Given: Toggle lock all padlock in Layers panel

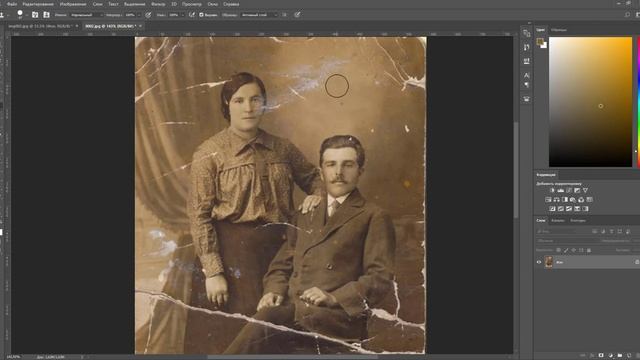Looking at the screenshot, I should [x=589, y=250].
